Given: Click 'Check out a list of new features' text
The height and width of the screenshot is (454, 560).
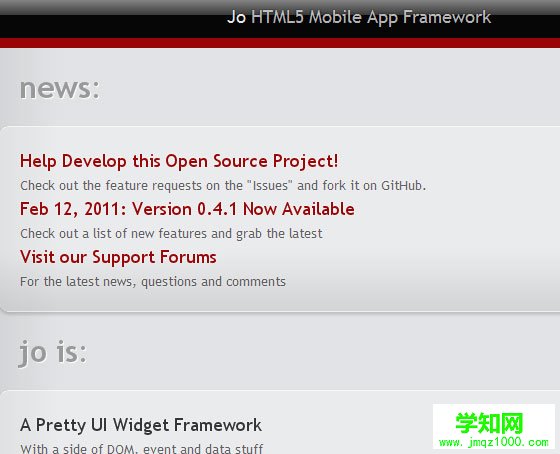Looking at the screenshot, I should point(171,234).
